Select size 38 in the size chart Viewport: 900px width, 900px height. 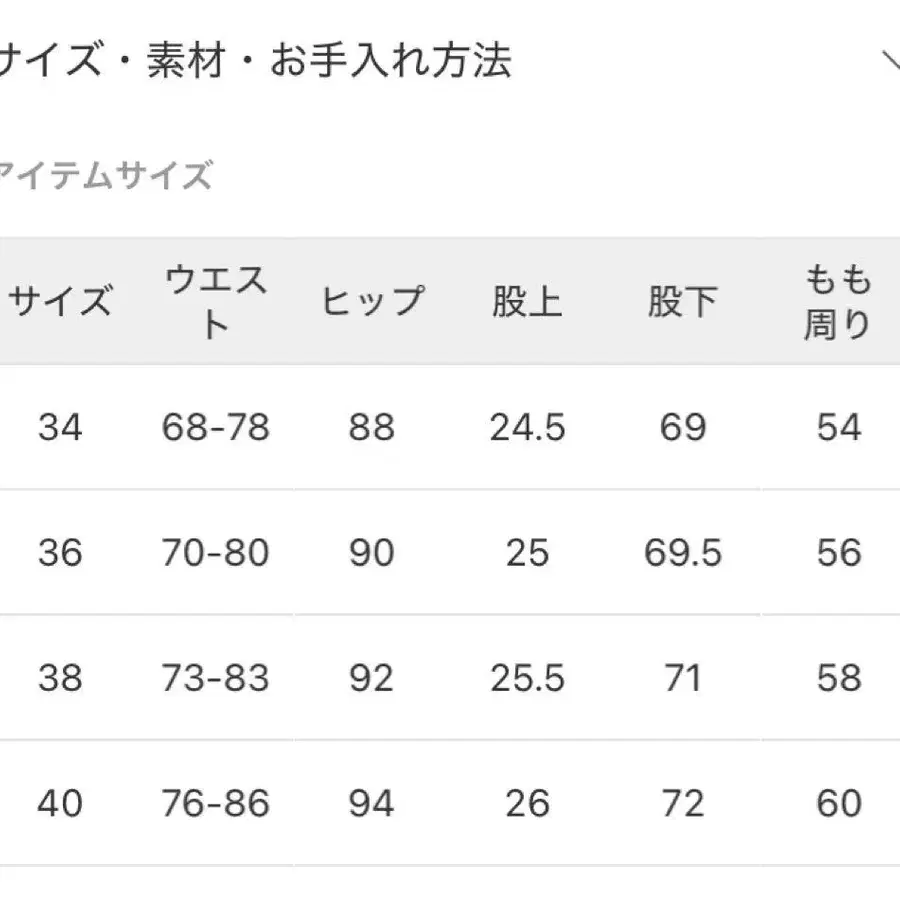tap(60, 678)
